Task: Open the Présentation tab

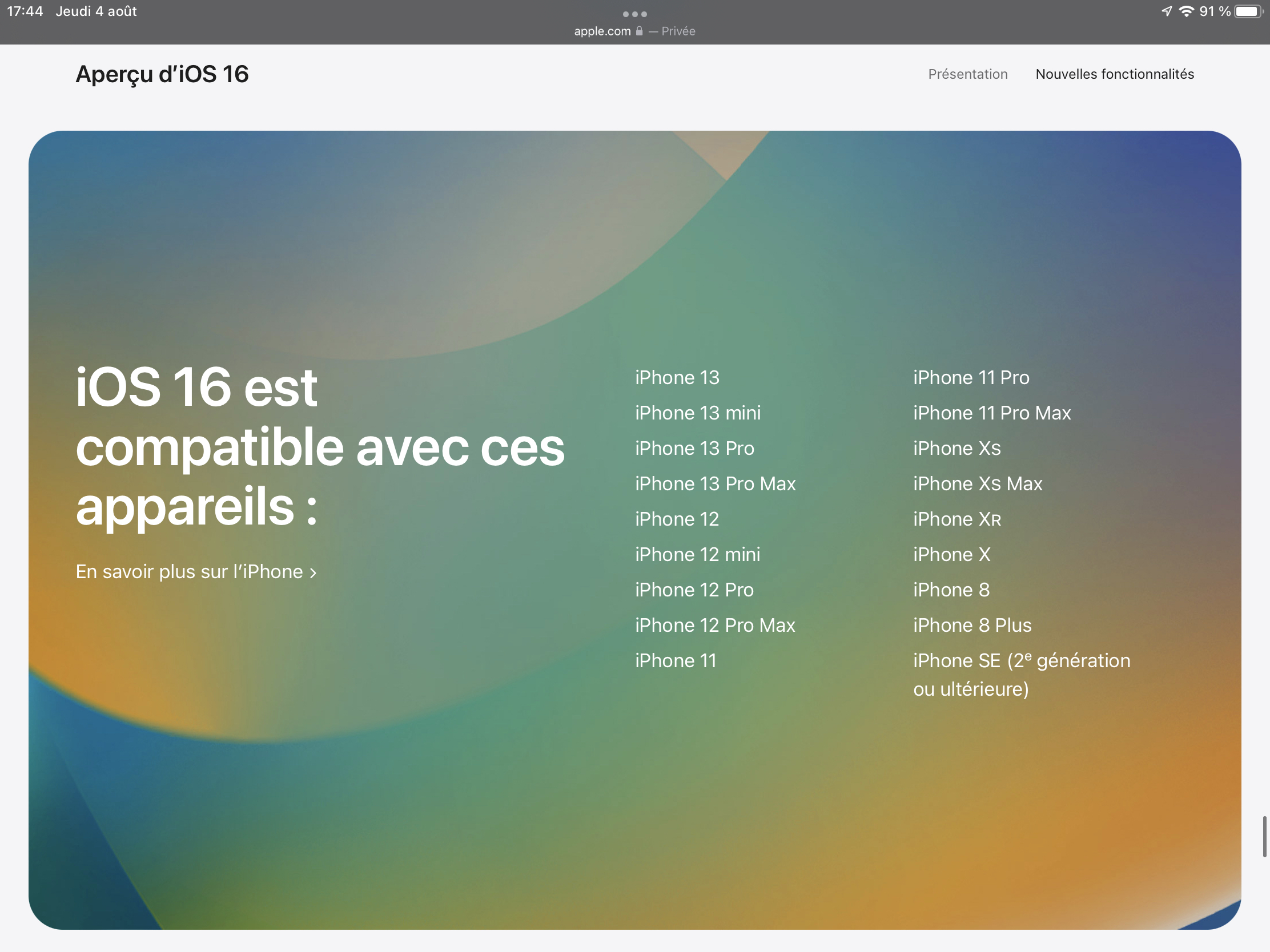Action: (967, 74)
